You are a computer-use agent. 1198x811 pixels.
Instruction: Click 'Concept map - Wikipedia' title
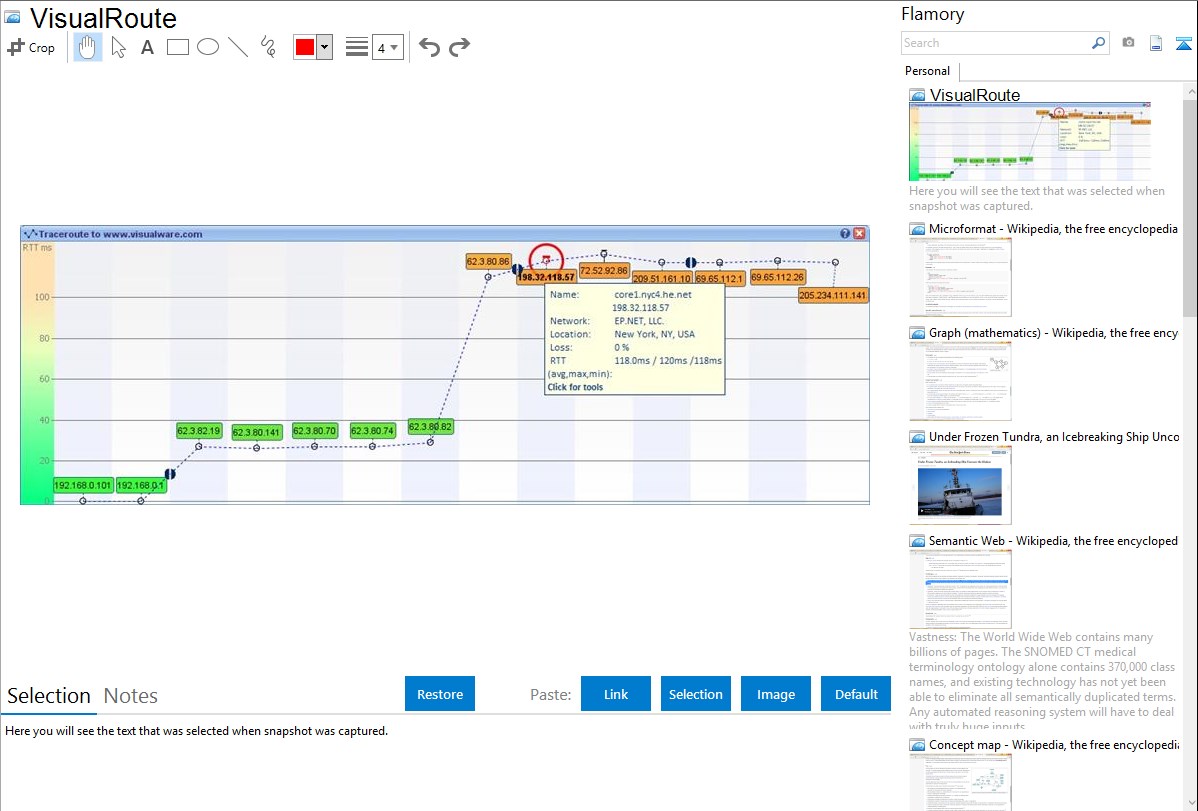tap(1054, 745)
